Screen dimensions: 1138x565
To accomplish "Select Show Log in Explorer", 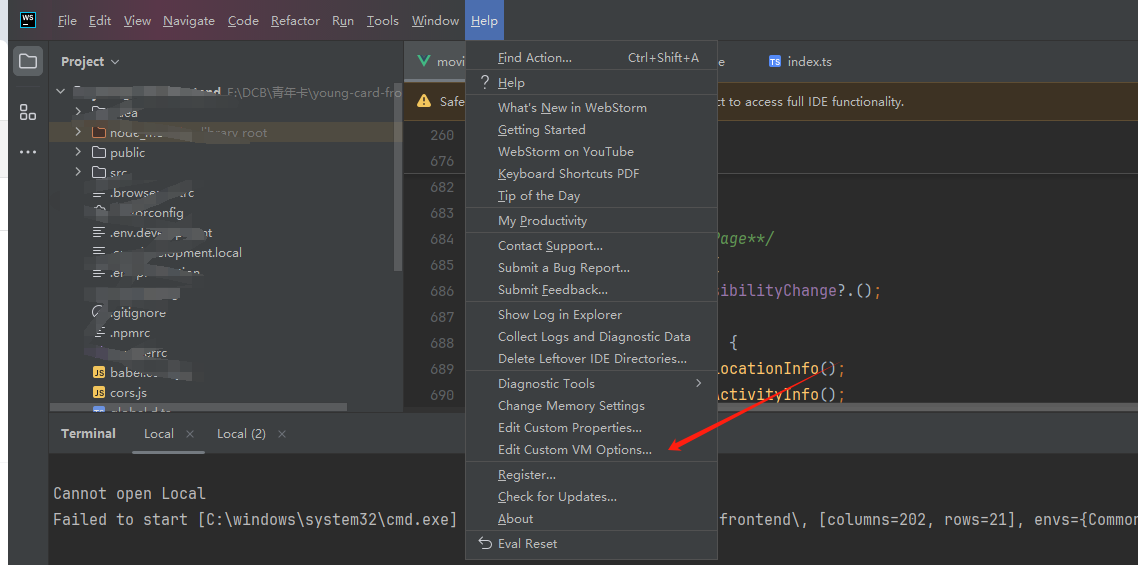I will pos(591,314).
